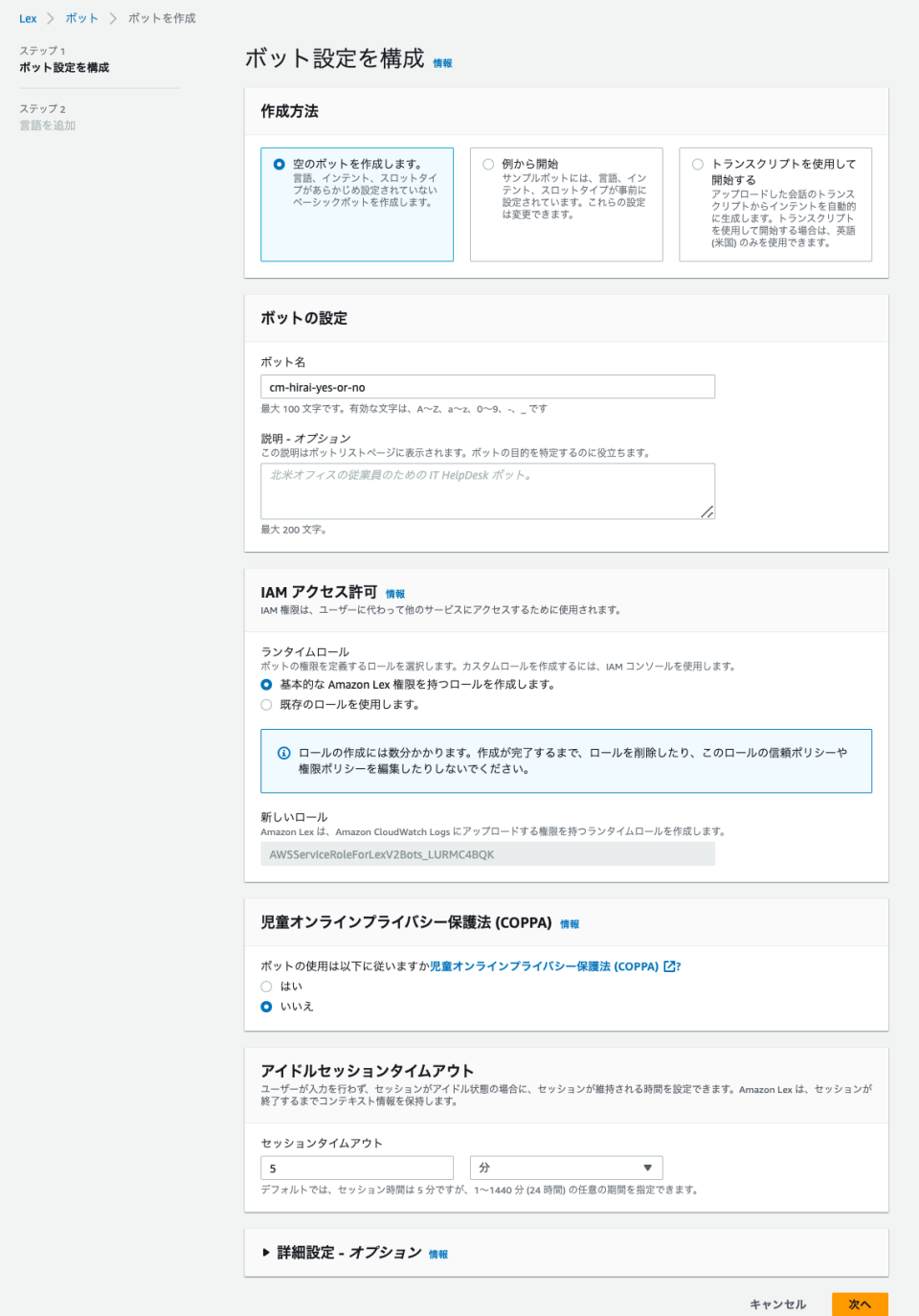Navigate to Lex via the breadcrumb
This screenshot has width=919, height=1316.
(x=28, y=17)
